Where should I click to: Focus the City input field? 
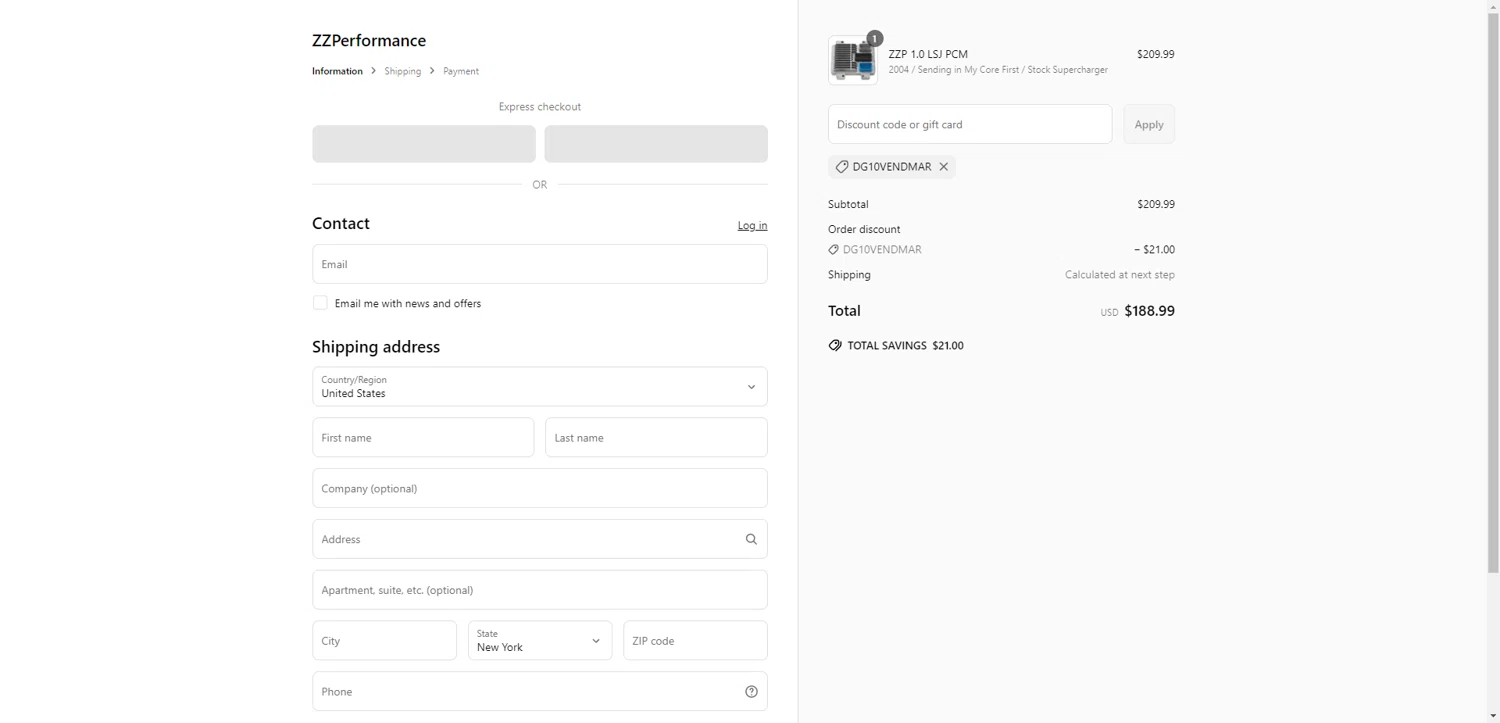pyautogui.click(x=384, y=641)
